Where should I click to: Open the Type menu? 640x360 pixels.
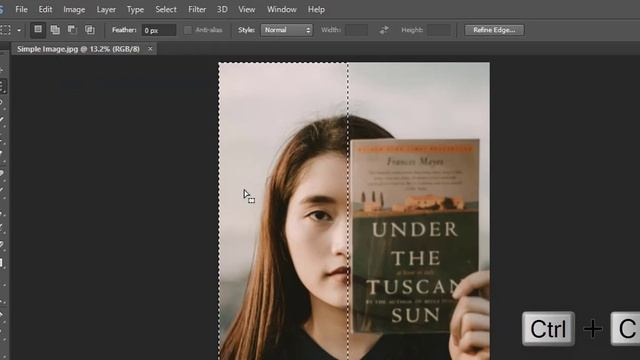[x=135, y=9]
